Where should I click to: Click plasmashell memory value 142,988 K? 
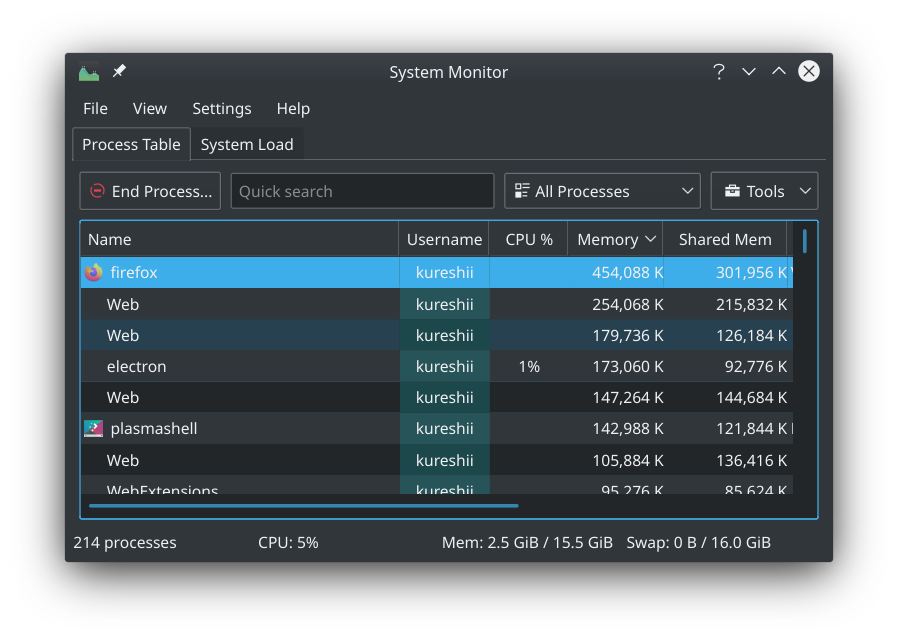(628, 428)
